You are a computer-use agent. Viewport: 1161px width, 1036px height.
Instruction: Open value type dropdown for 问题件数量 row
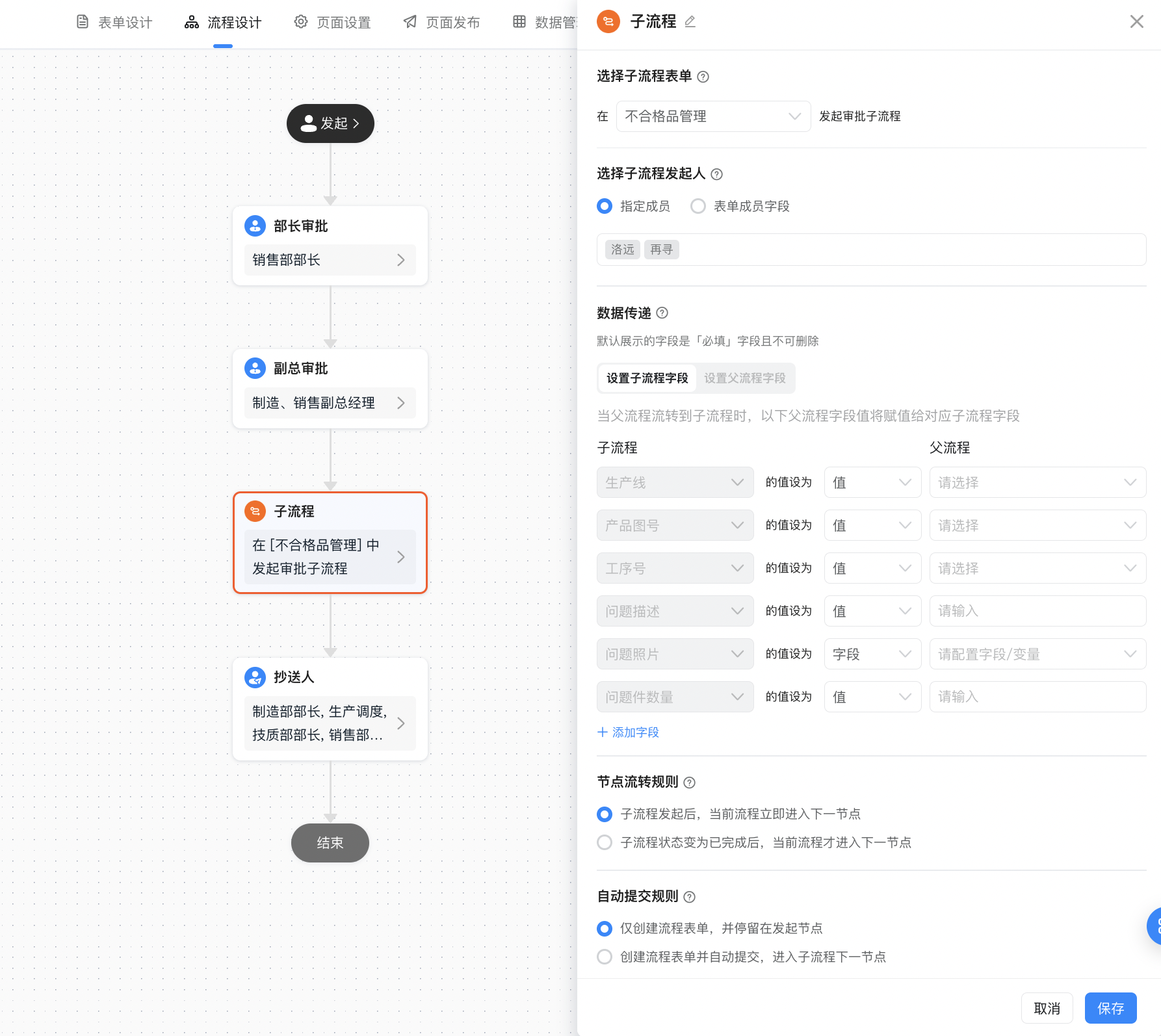click(872, 697)
